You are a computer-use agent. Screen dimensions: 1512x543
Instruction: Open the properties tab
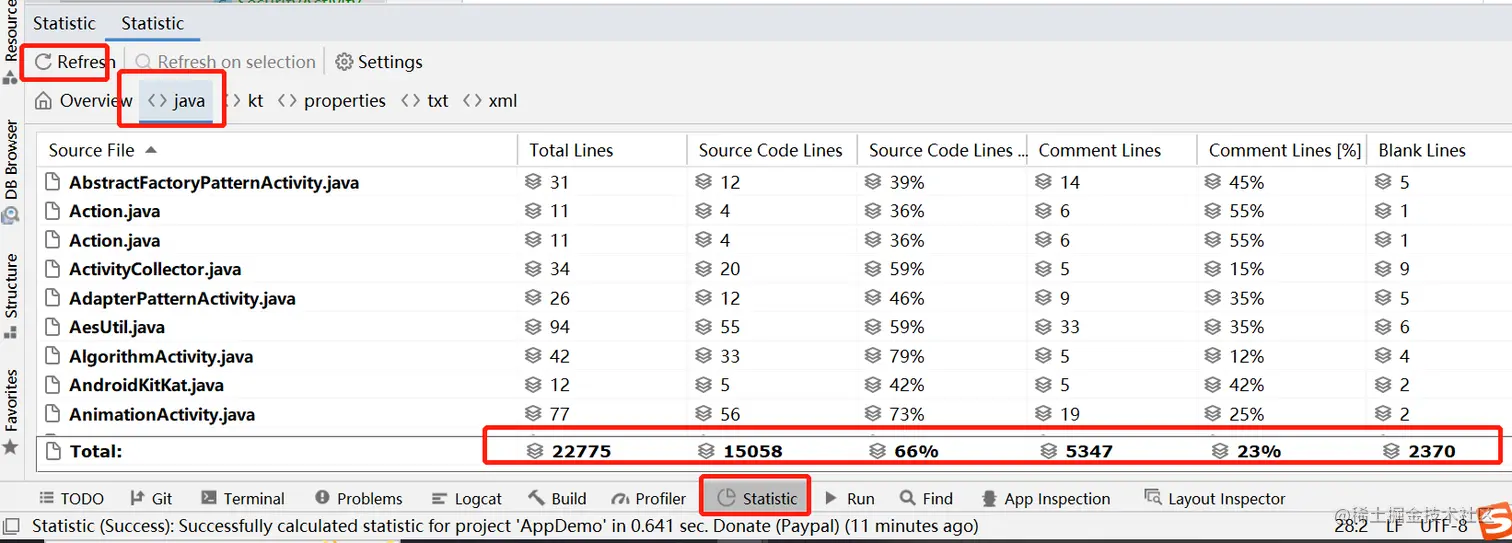(x=332, y=101)
